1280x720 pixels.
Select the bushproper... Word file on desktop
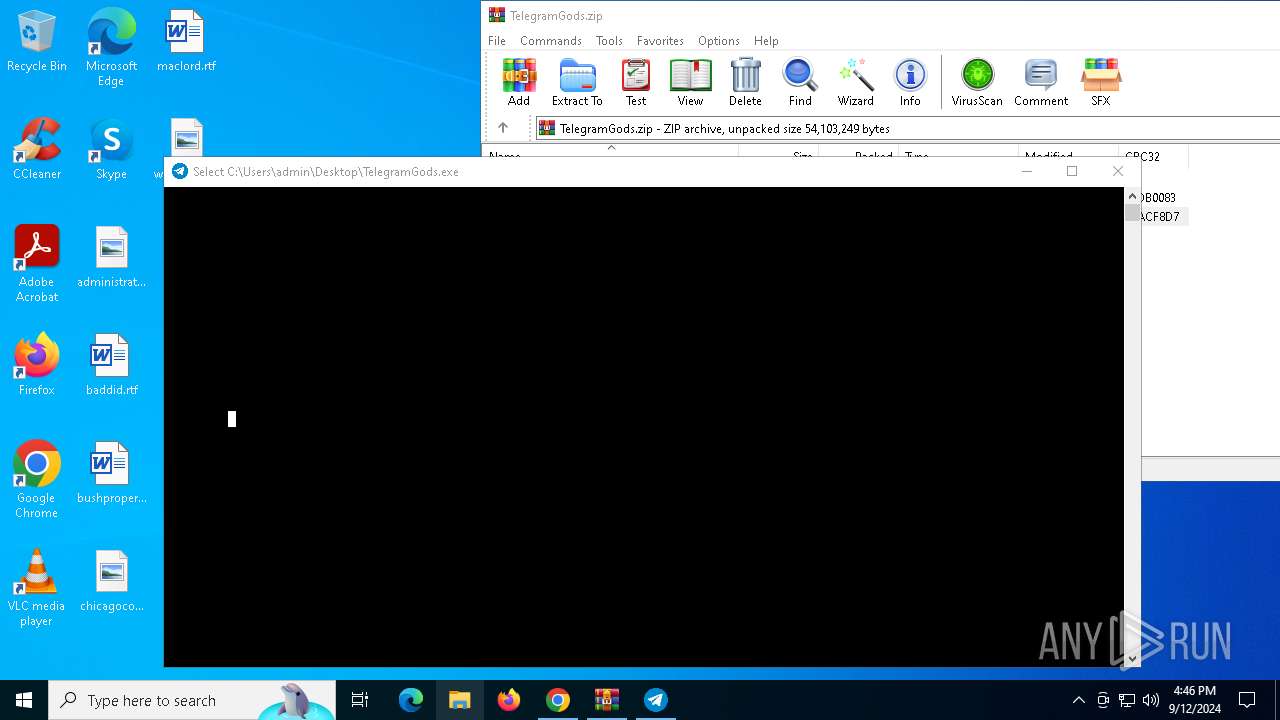(111, 473)
